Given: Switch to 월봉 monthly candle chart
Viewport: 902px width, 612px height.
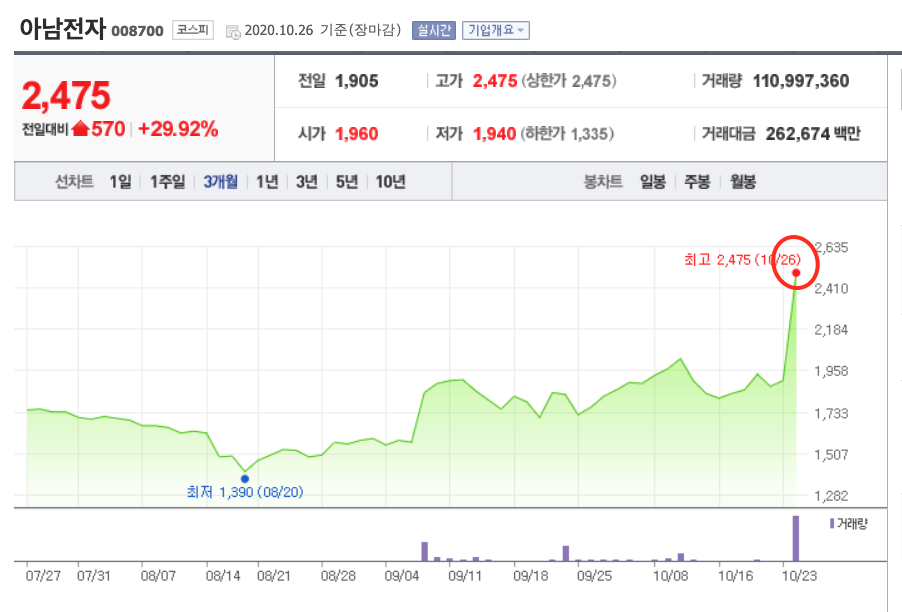Looking at the screenshot, I should 743,182.
